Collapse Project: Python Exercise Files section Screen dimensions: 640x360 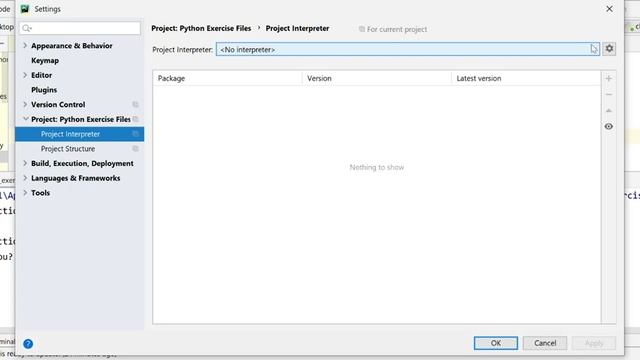tap(25, 119)
